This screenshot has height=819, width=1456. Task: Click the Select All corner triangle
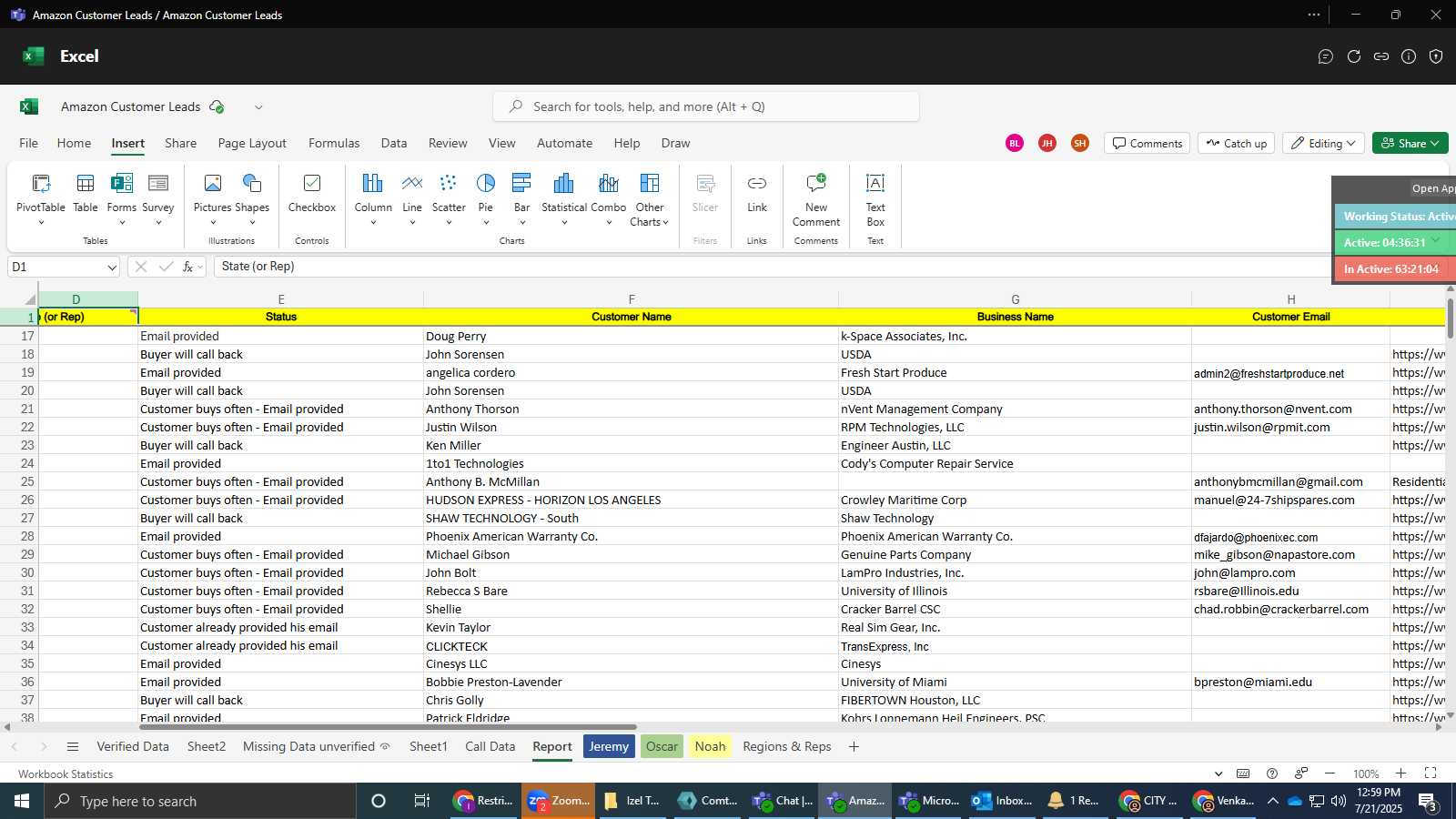(x=30, y=299)
